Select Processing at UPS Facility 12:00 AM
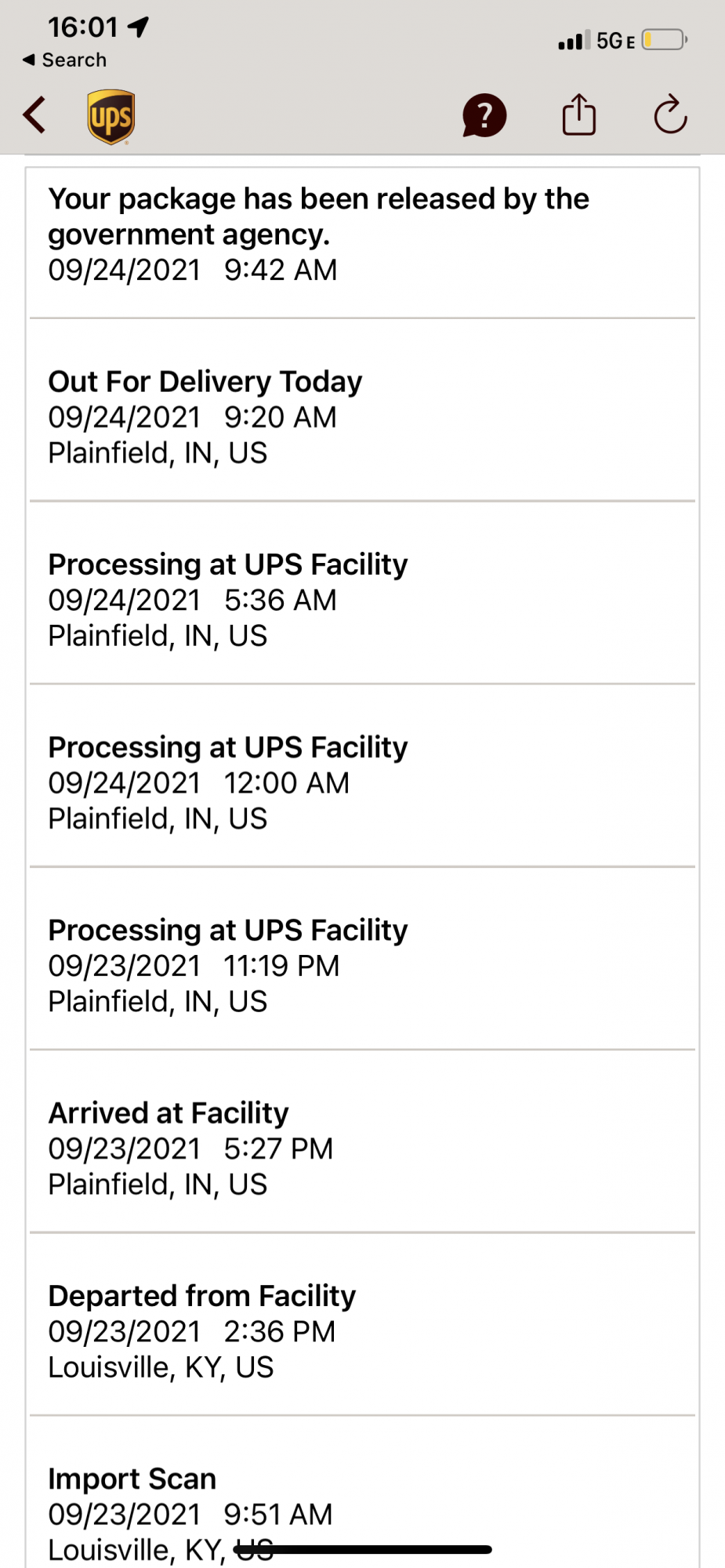Screen dimensions: 725x1568 [362, 782]
